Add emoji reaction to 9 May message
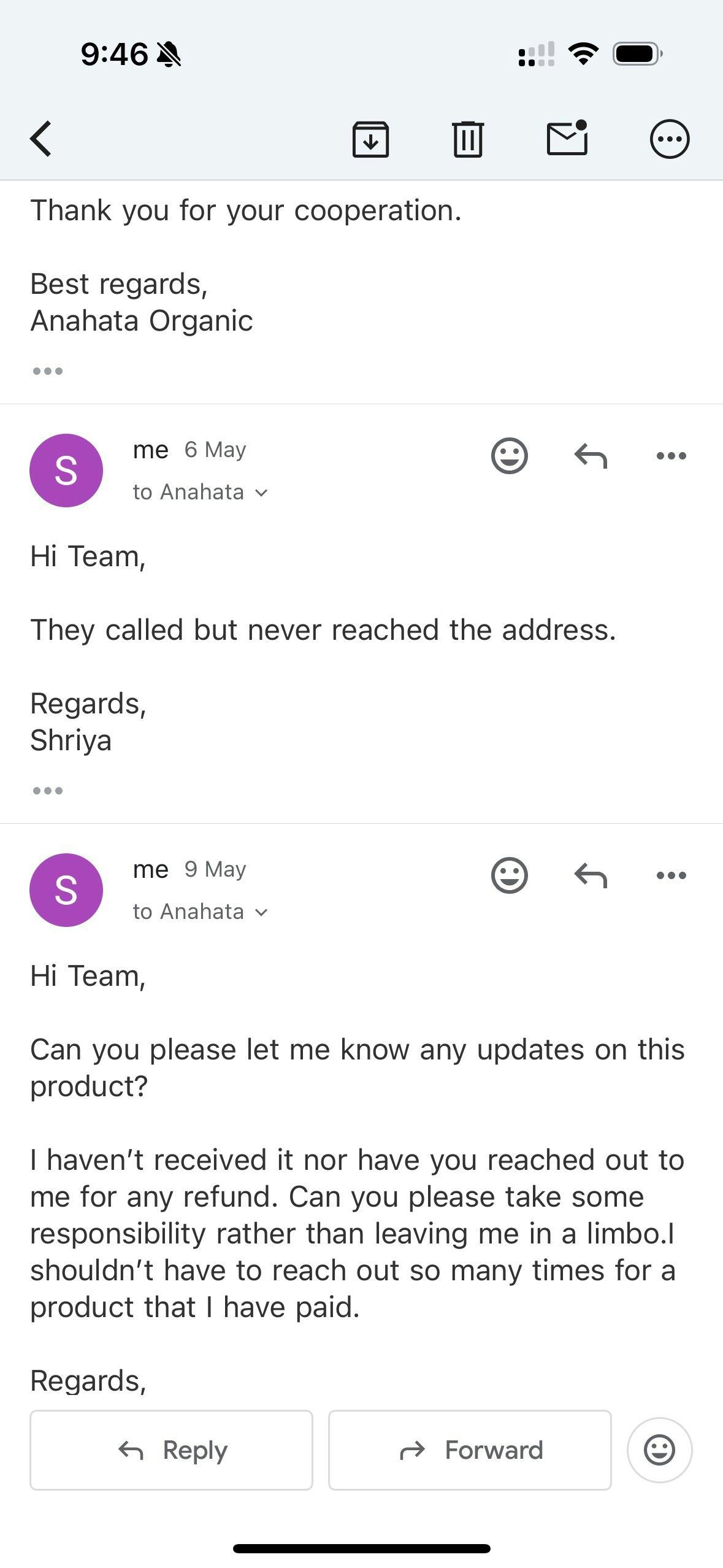 pyautogui.click(x=509, y=875)
